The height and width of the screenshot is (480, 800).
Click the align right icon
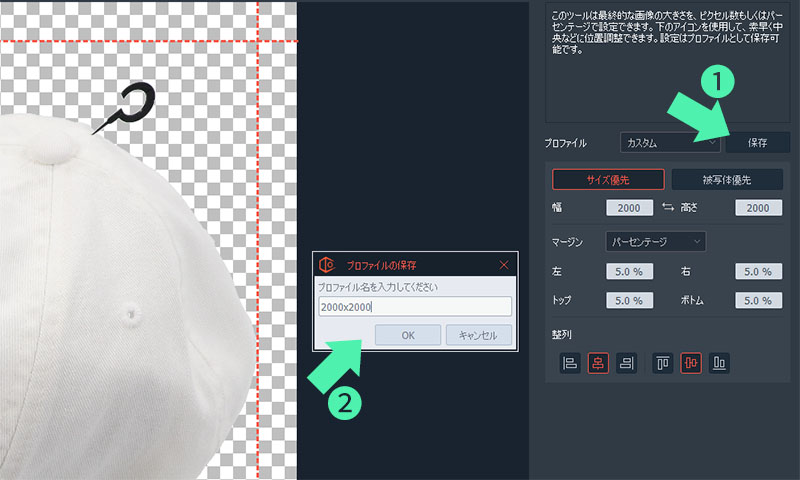point(627,363)
